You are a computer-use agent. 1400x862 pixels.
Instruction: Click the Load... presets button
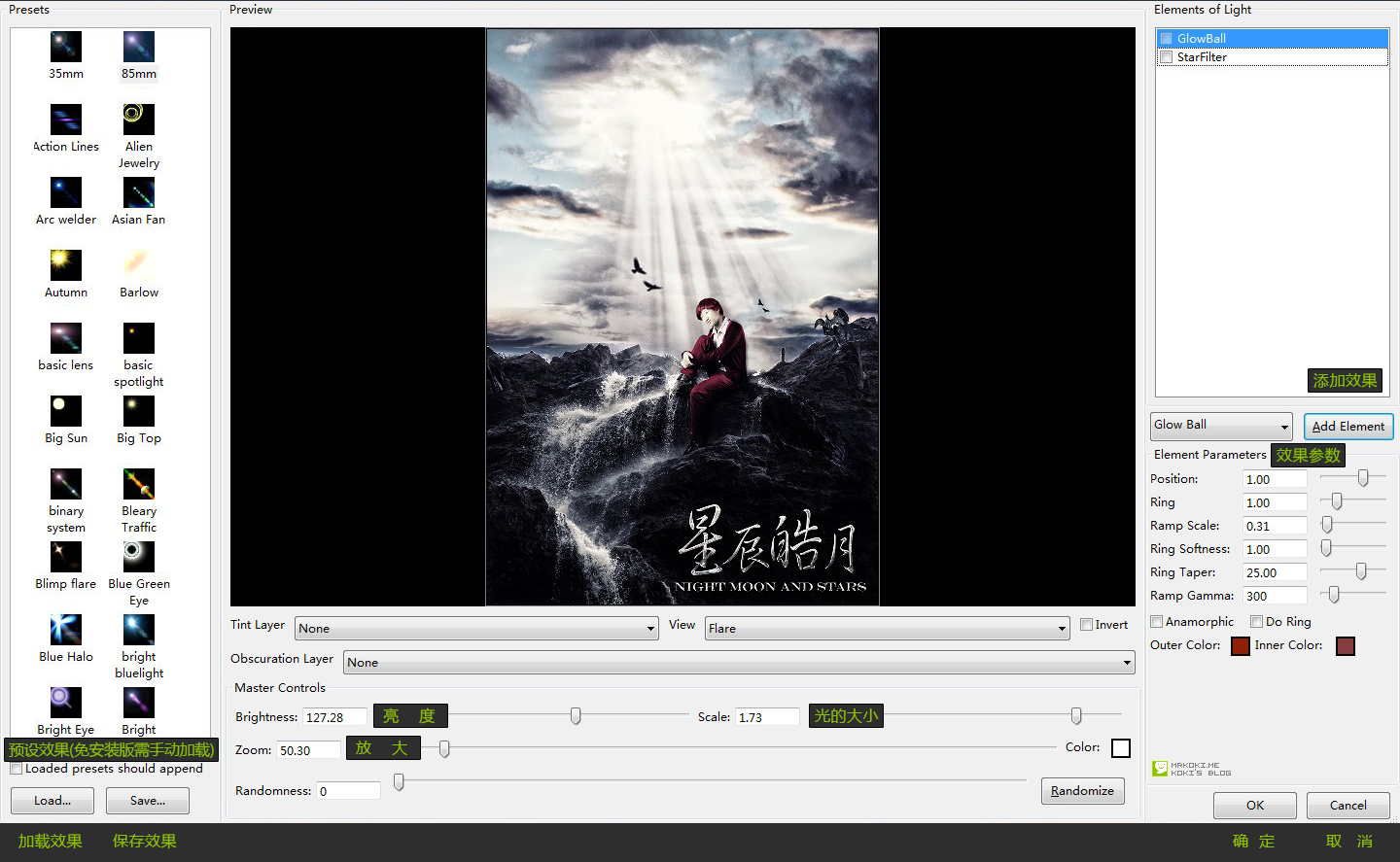[52, 801]
